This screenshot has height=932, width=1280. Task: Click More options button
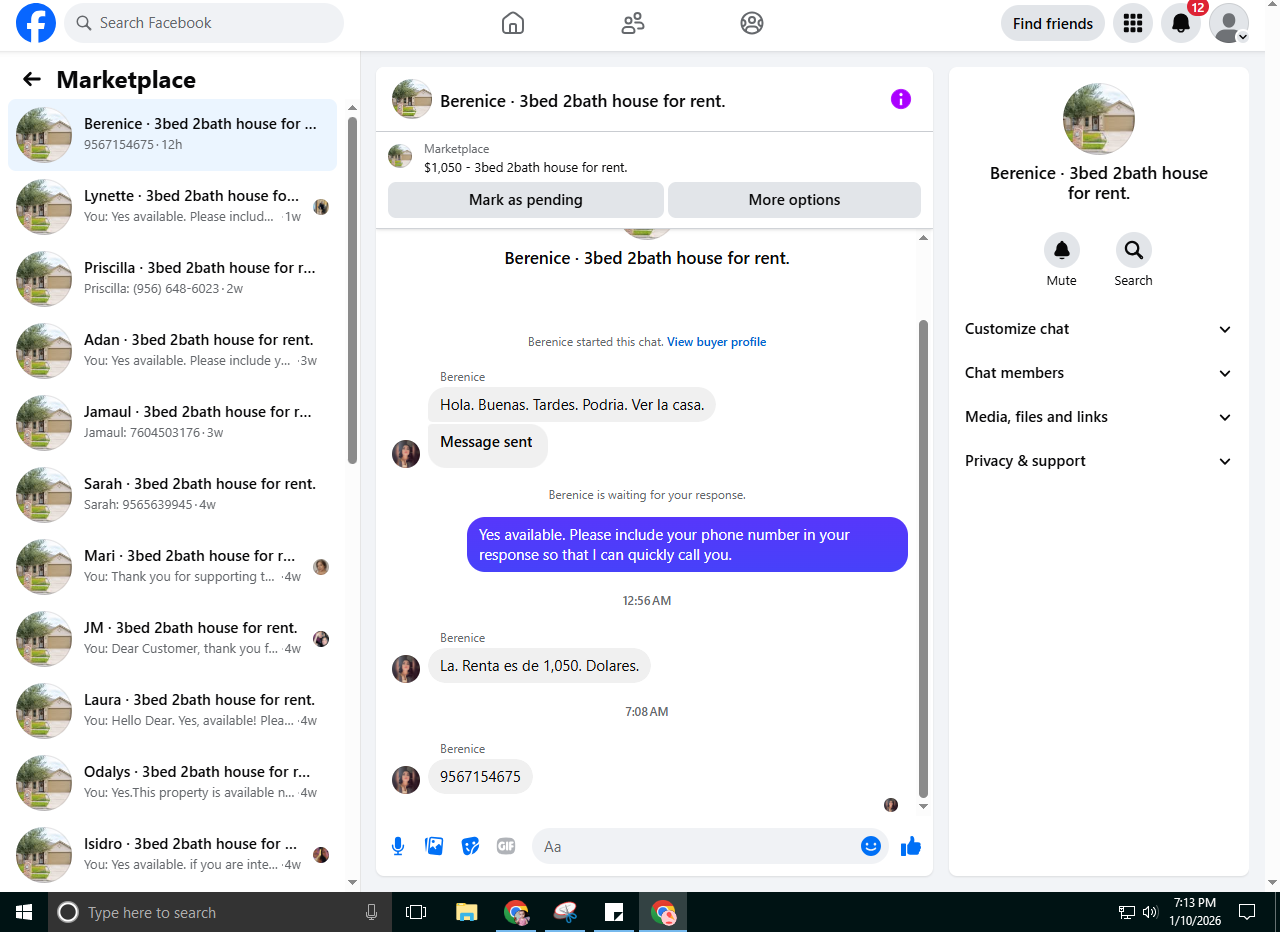[x=794, y=200]
